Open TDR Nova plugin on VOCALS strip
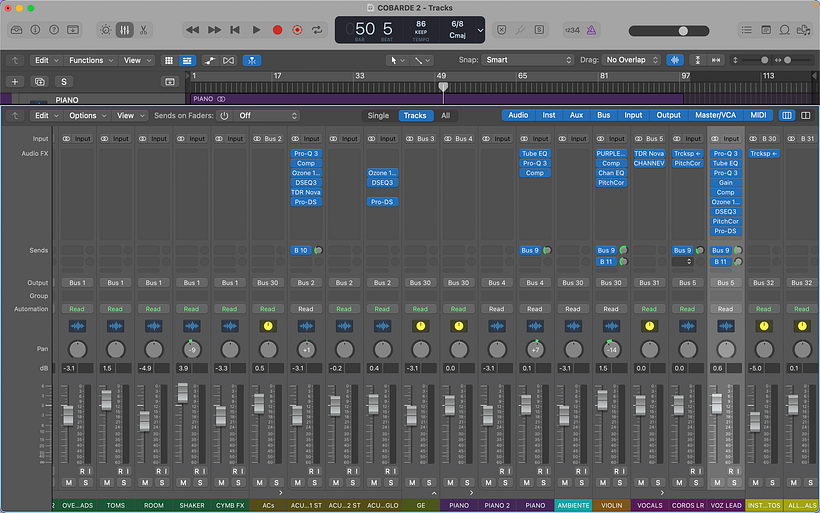Screen dimensions: 820x513 pyautogui.click(x=649, y=154)
